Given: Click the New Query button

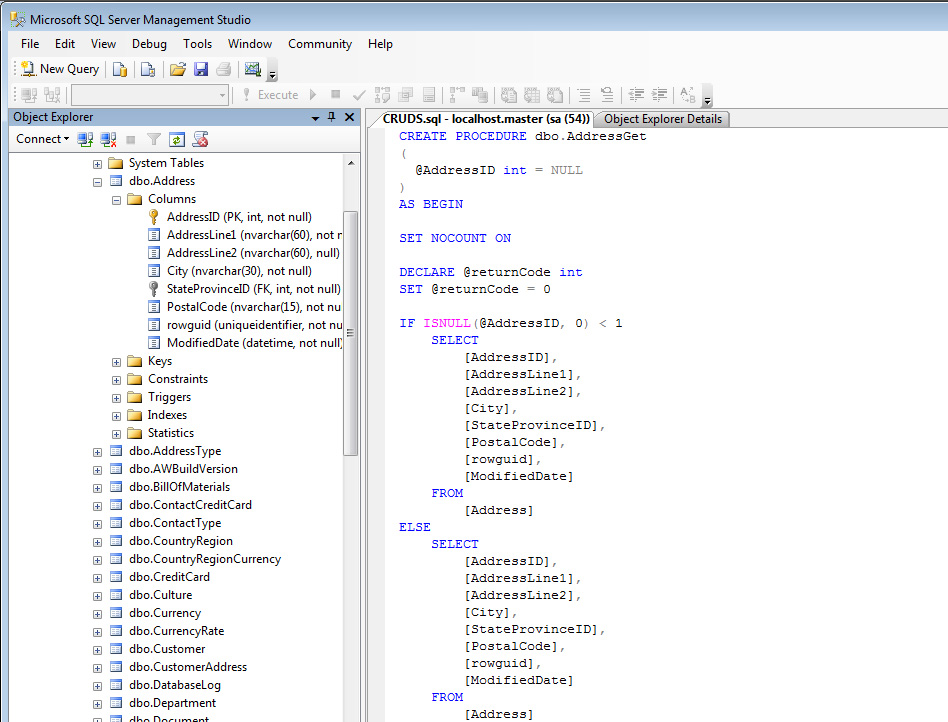Looking at the screenshot, I should [60, 69].
